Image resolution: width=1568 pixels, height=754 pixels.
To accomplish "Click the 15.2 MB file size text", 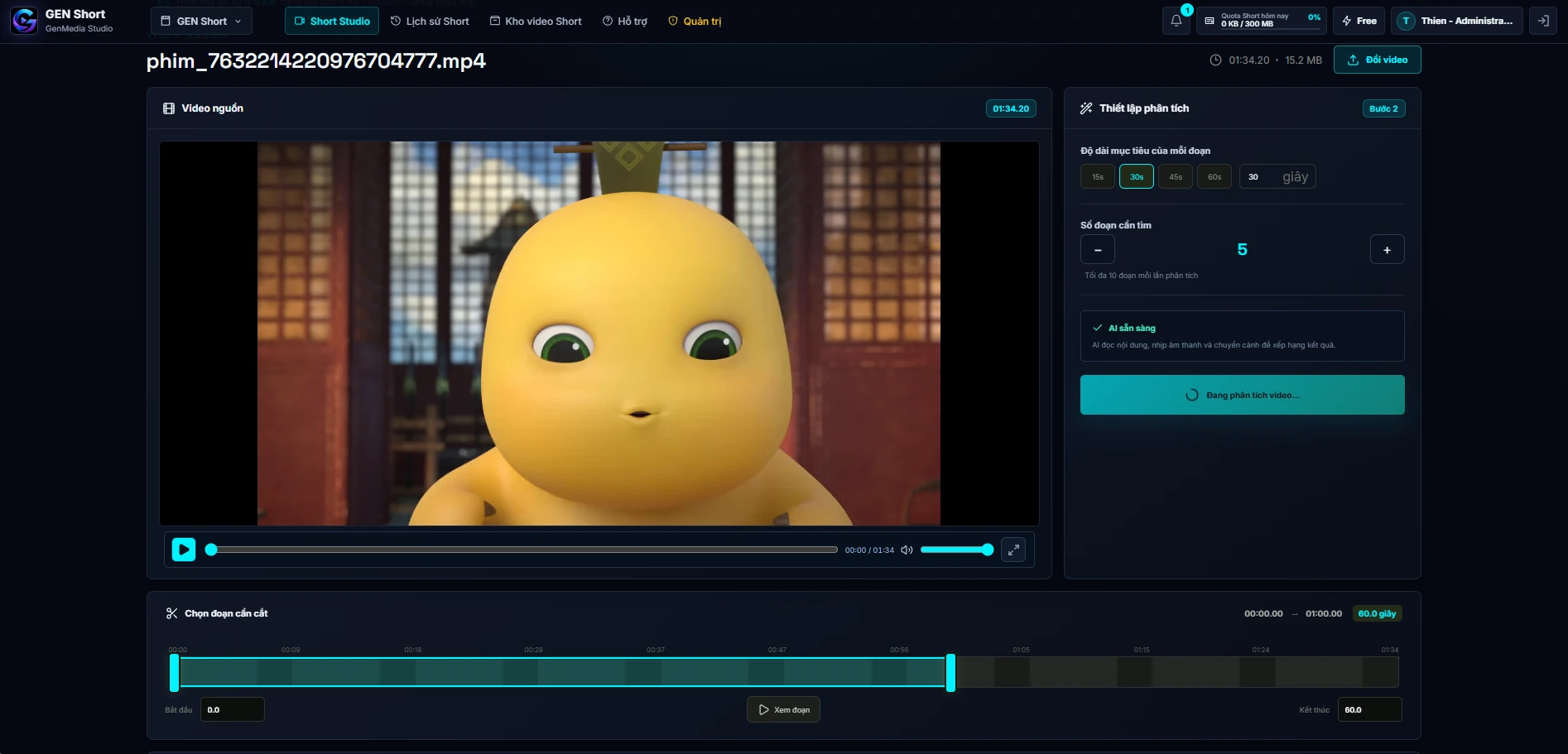I will coord(1303,60).
